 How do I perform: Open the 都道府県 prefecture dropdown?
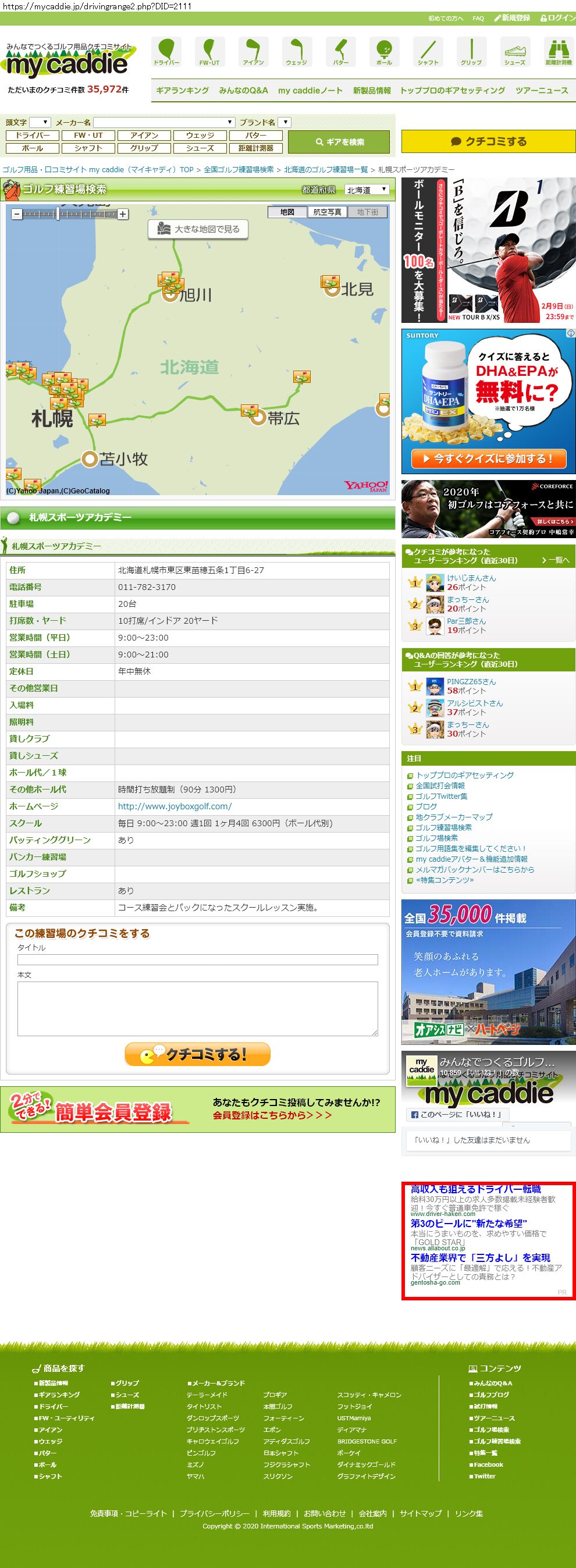pos(367,190)
